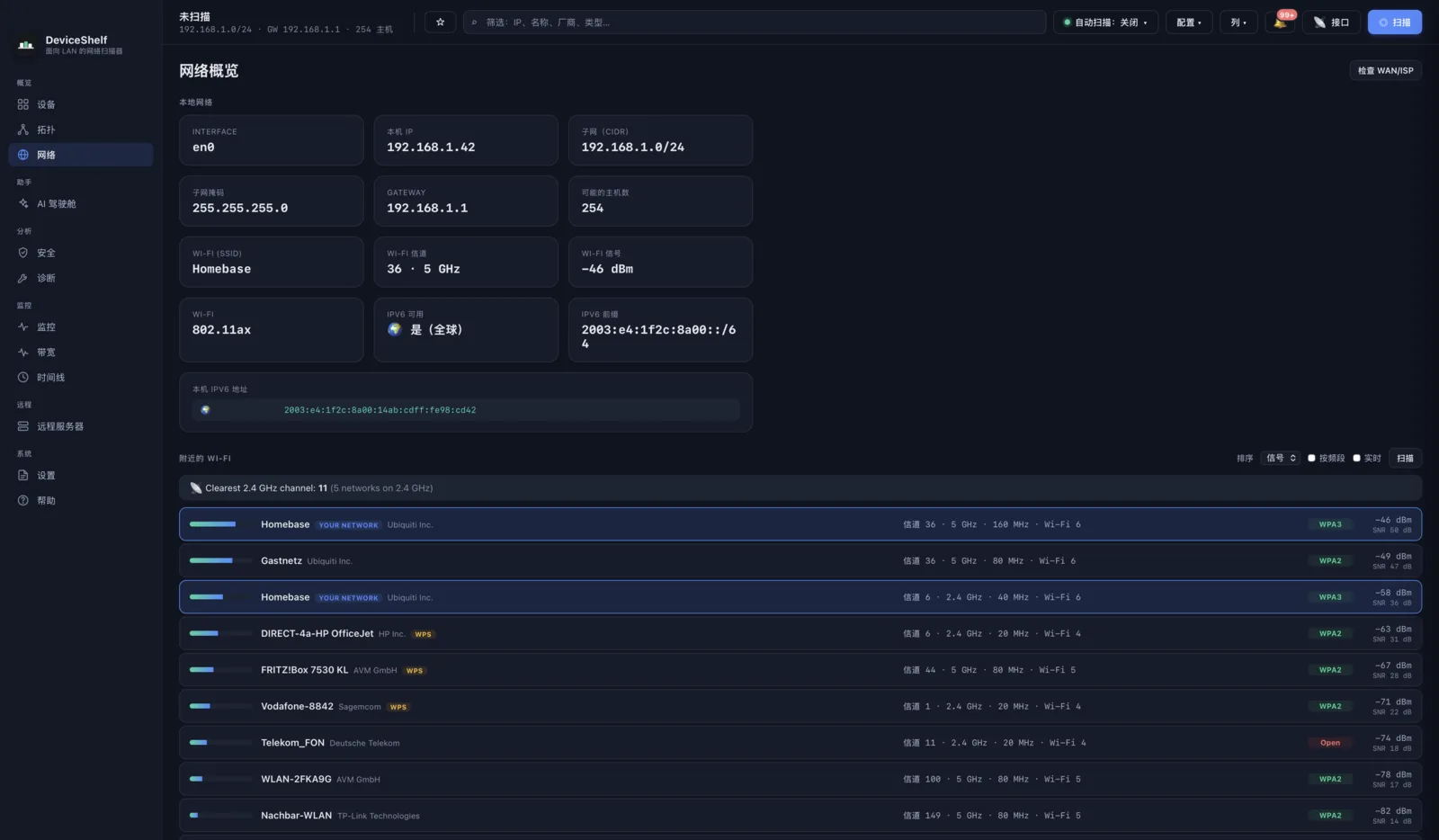Select 设备 in the sidebar

[x=81, y=104]
